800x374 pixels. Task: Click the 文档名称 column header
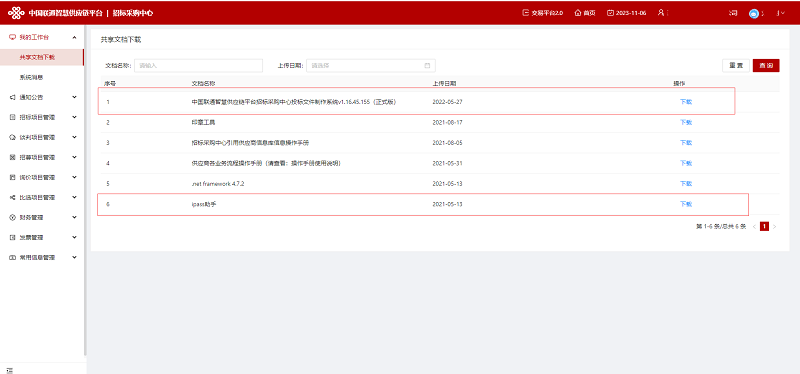pyautogui.click(x=203, y=83)
